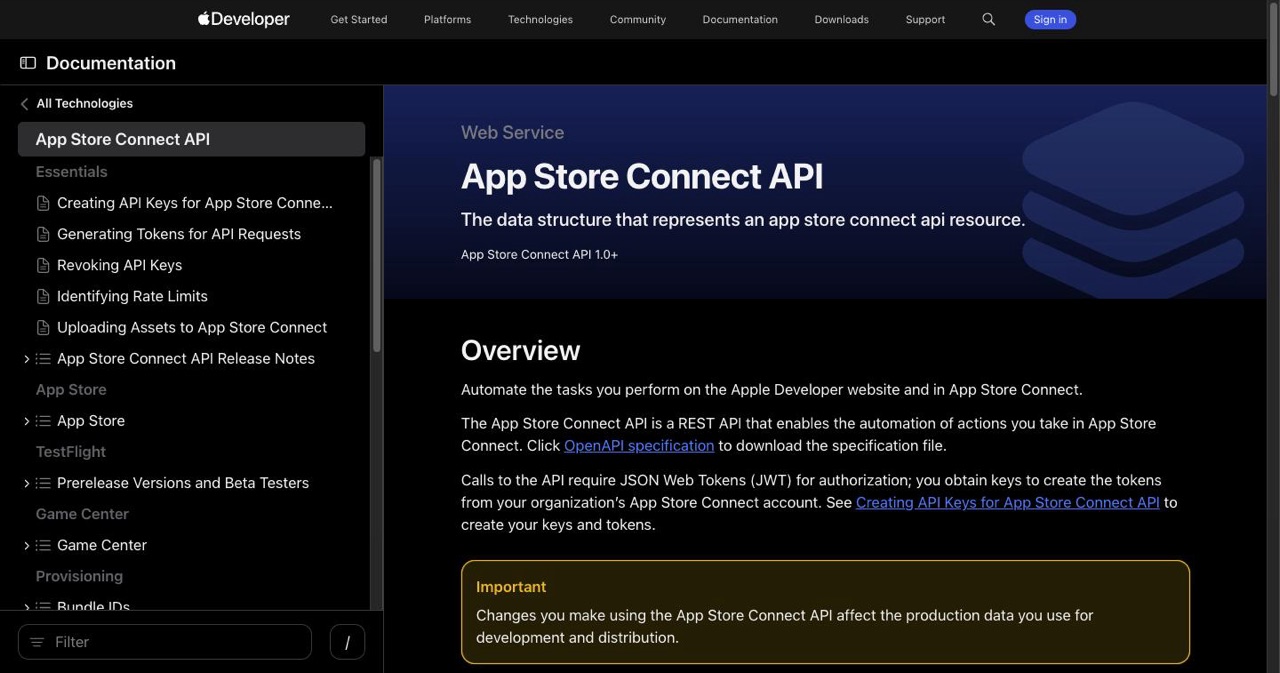Viewport: 1280px width, 673px height.
Task: Open the Technologies menu
Action: click(x=540, y=19)
